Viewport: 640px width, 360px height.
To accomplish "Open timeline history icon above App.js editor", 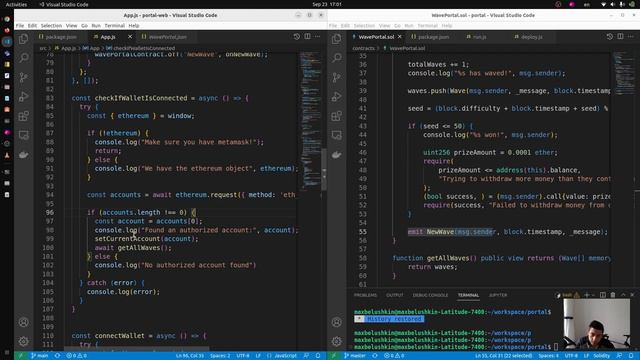I will pos(297,37).
